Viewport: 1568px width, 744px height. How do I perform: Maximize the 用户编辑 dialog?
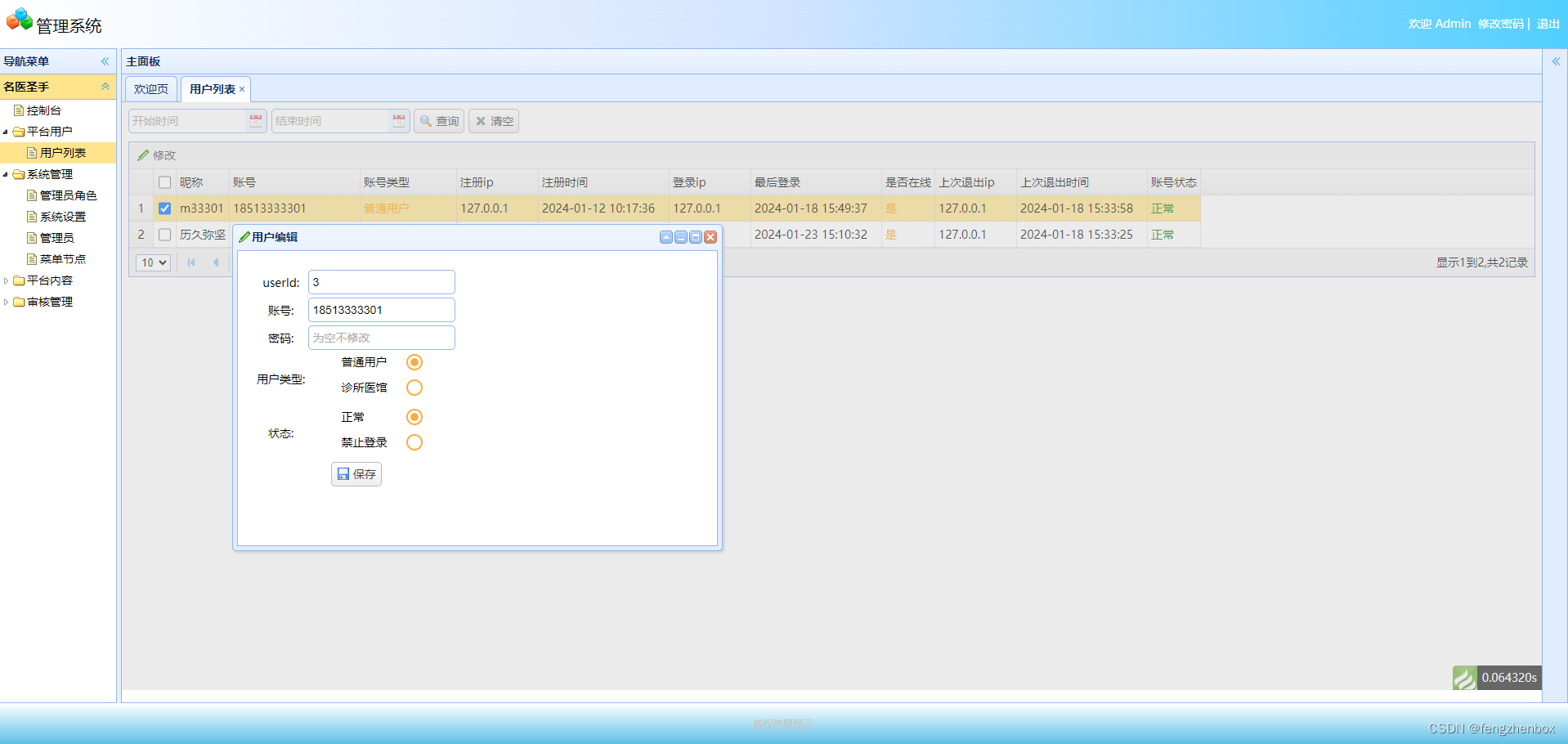pyautogui.click(x=696, y=237)
